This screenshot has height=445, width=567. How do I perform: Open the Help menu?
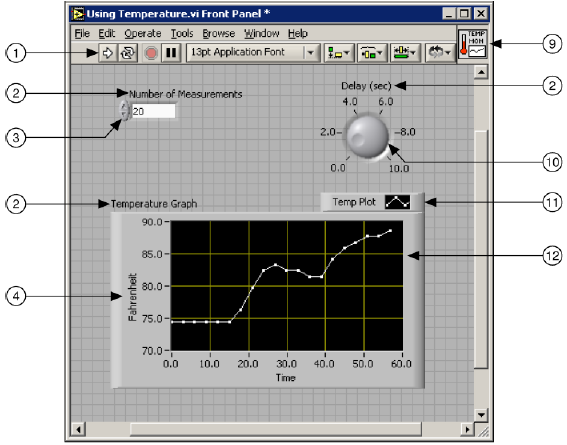pos(298,34)
